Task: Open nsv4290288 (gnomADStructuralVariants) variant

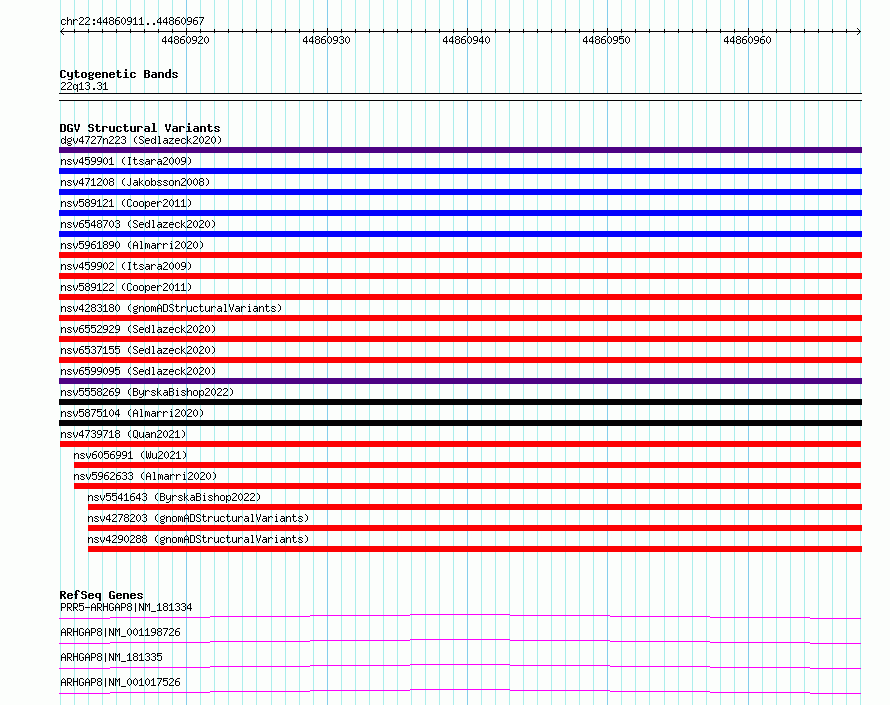Action: (198, 539)
